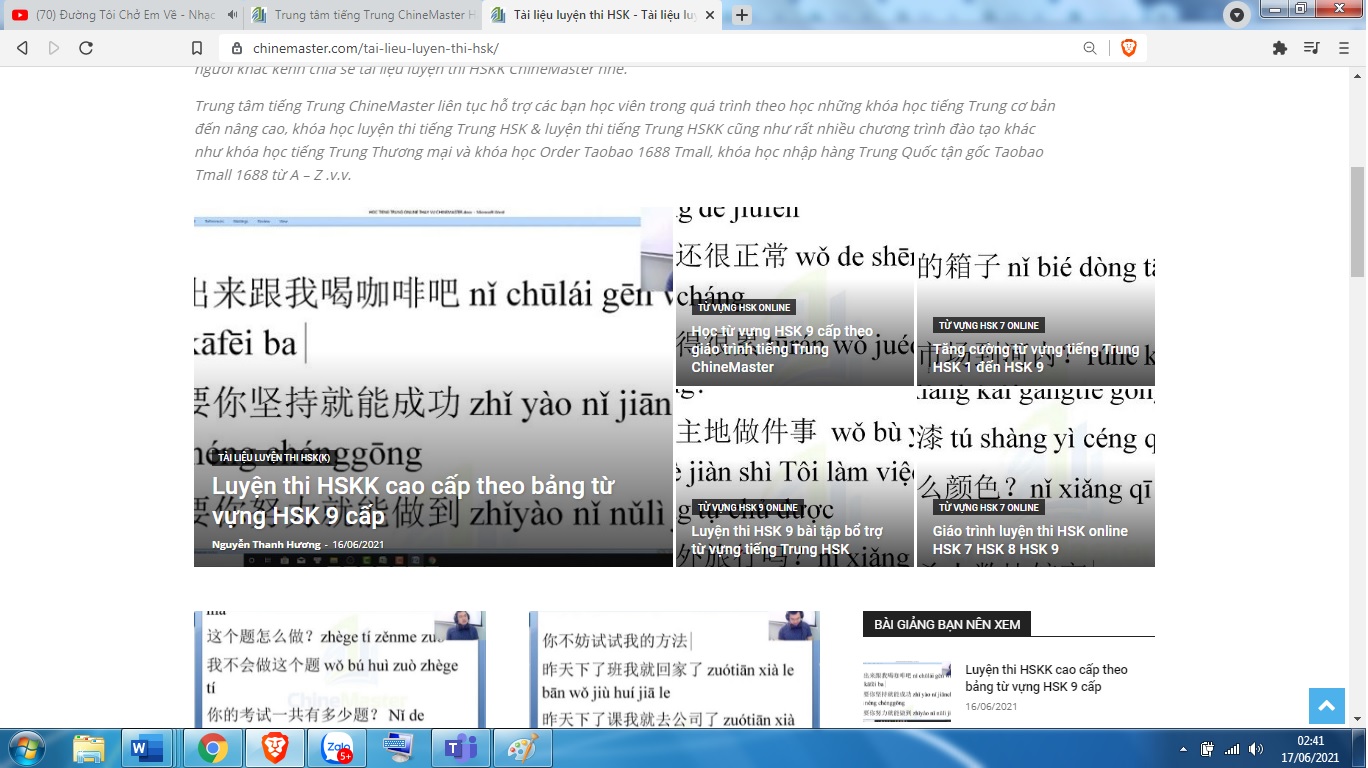Go back to the previous page
Screen dimensions: 1368x768
(22, 48)
